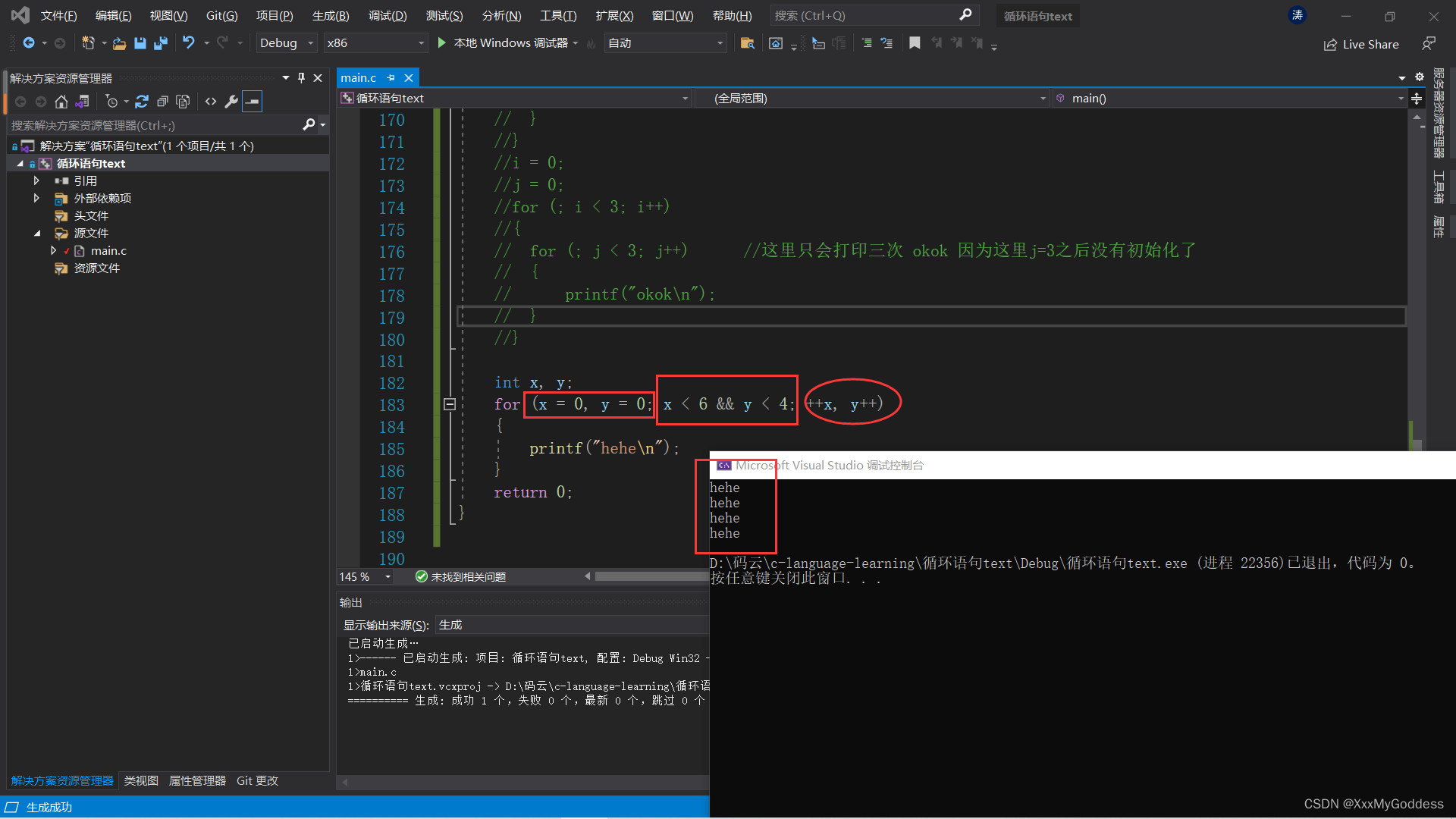Open the 生成 output source dropdown
This screenshot has height=819, width=1456.
pos(573,625)
